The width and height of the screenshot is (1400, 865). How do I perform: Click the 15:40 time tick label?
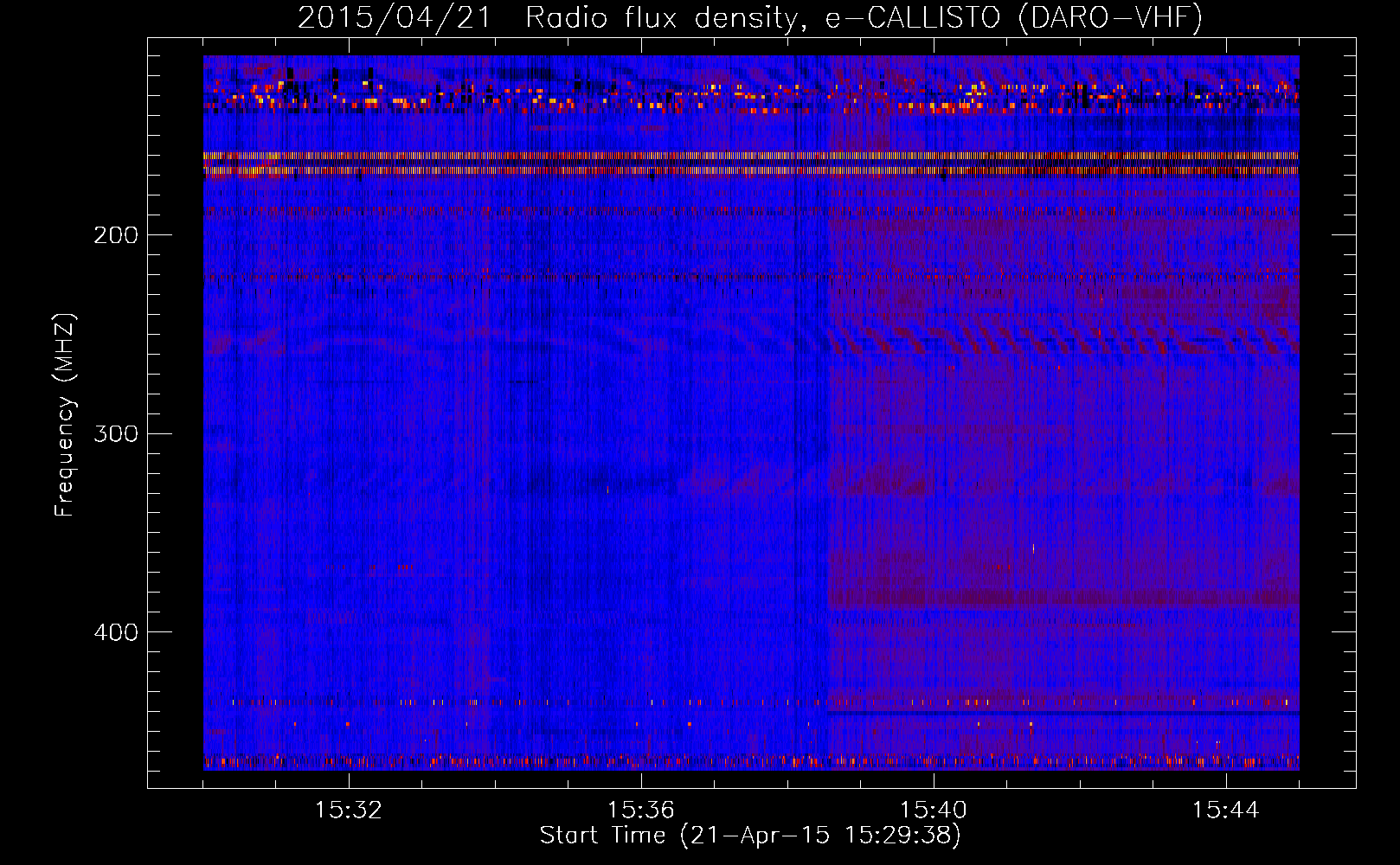[x=933, y=811]
